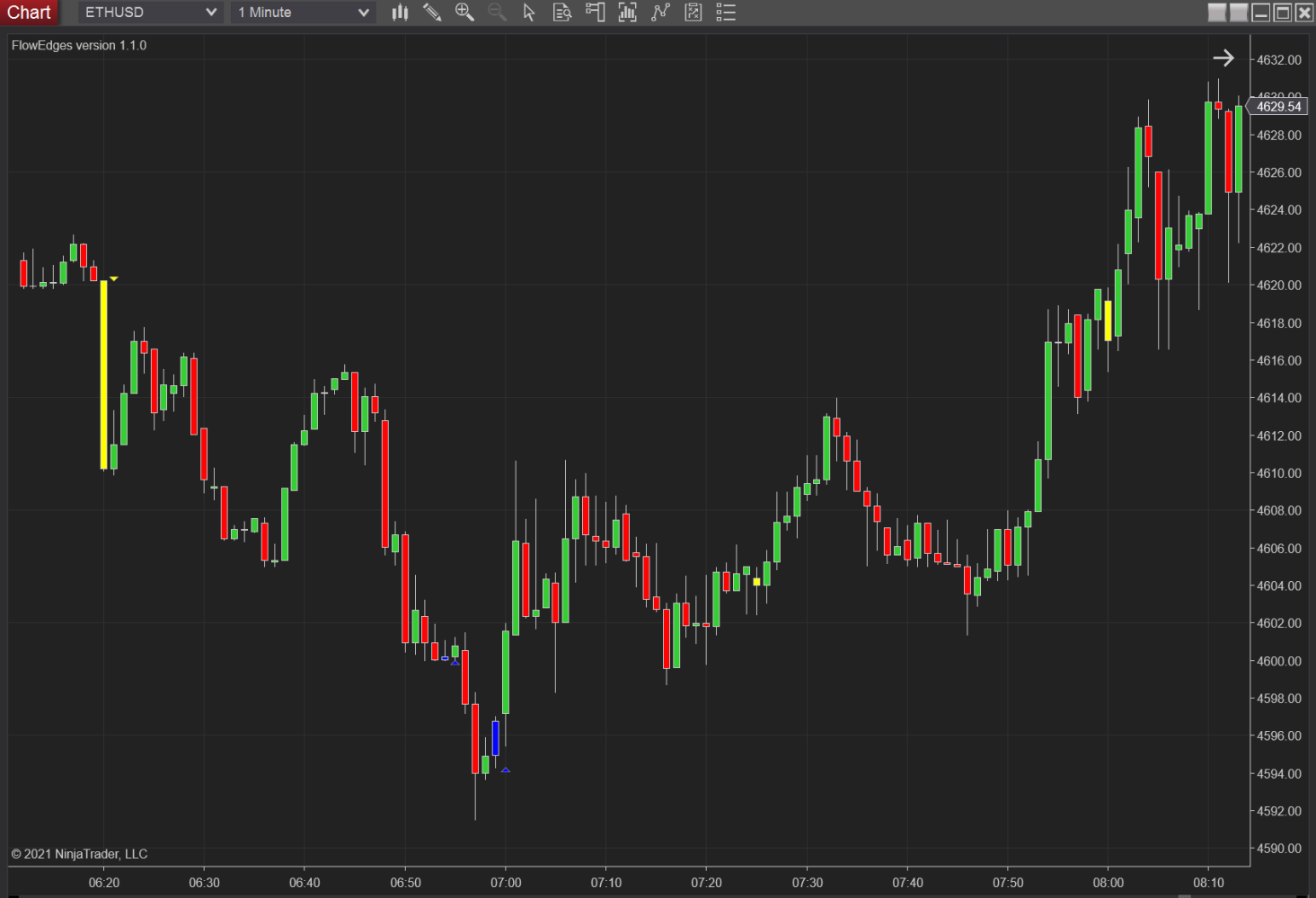
Task: Close the chart window
Action: [x=1303, y=12]
